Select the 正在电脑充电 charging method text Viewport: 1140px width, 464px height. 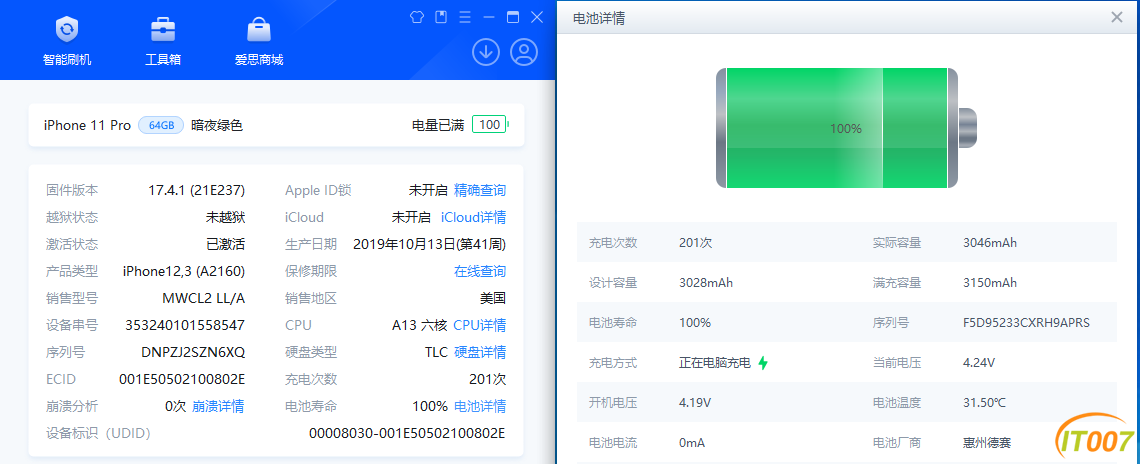pyautogui.click(x=715, y=362)
